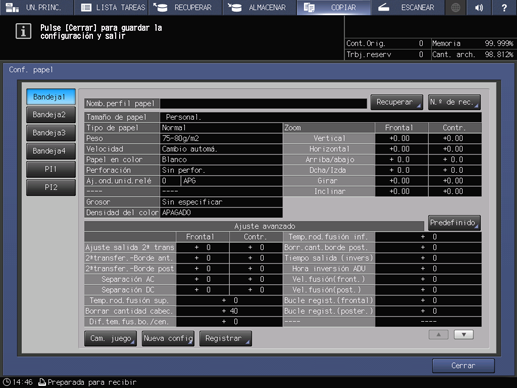This screenshot has height=388, width=517.
Task: Click the Tipo de papel Normal value
Action: pos(221,128)
